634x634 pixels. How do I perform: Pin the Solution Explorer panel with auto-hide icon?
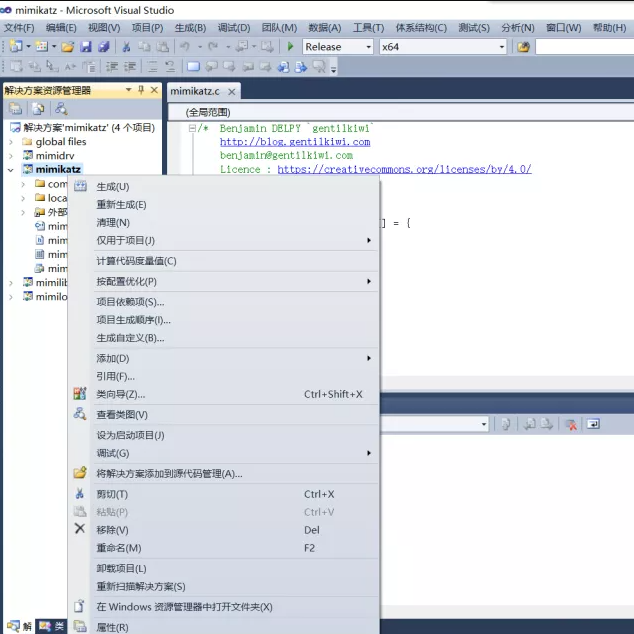[141, 90]
